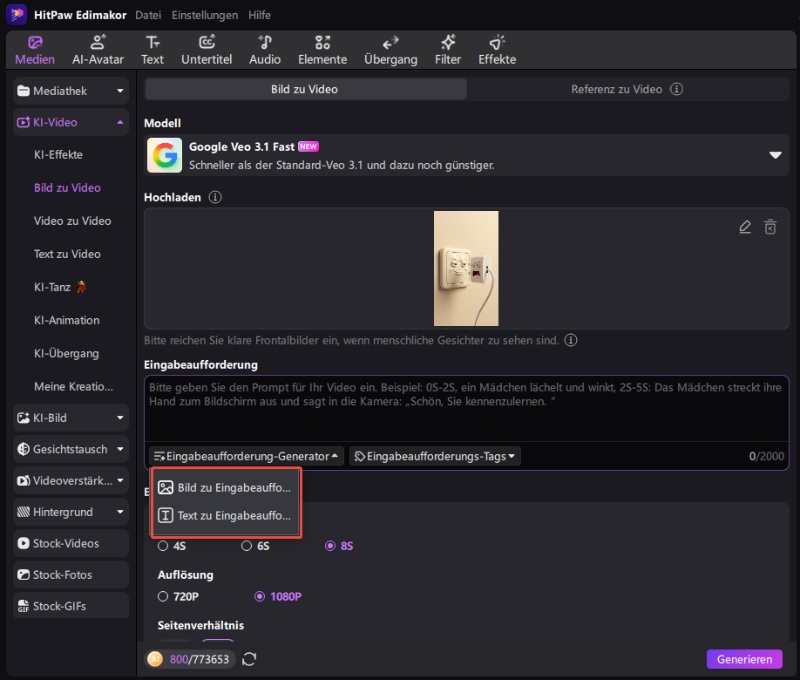Open the Übergang panel
The width and height of the screenshot is (800, 680).
click(390, 49)
